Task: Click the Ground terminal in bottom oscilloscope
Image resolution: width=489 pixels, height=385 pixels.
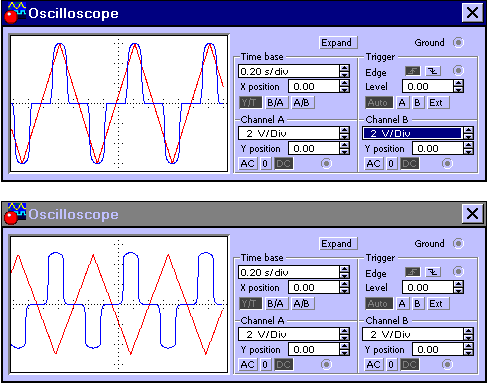Action: click(x=458, y=244)
